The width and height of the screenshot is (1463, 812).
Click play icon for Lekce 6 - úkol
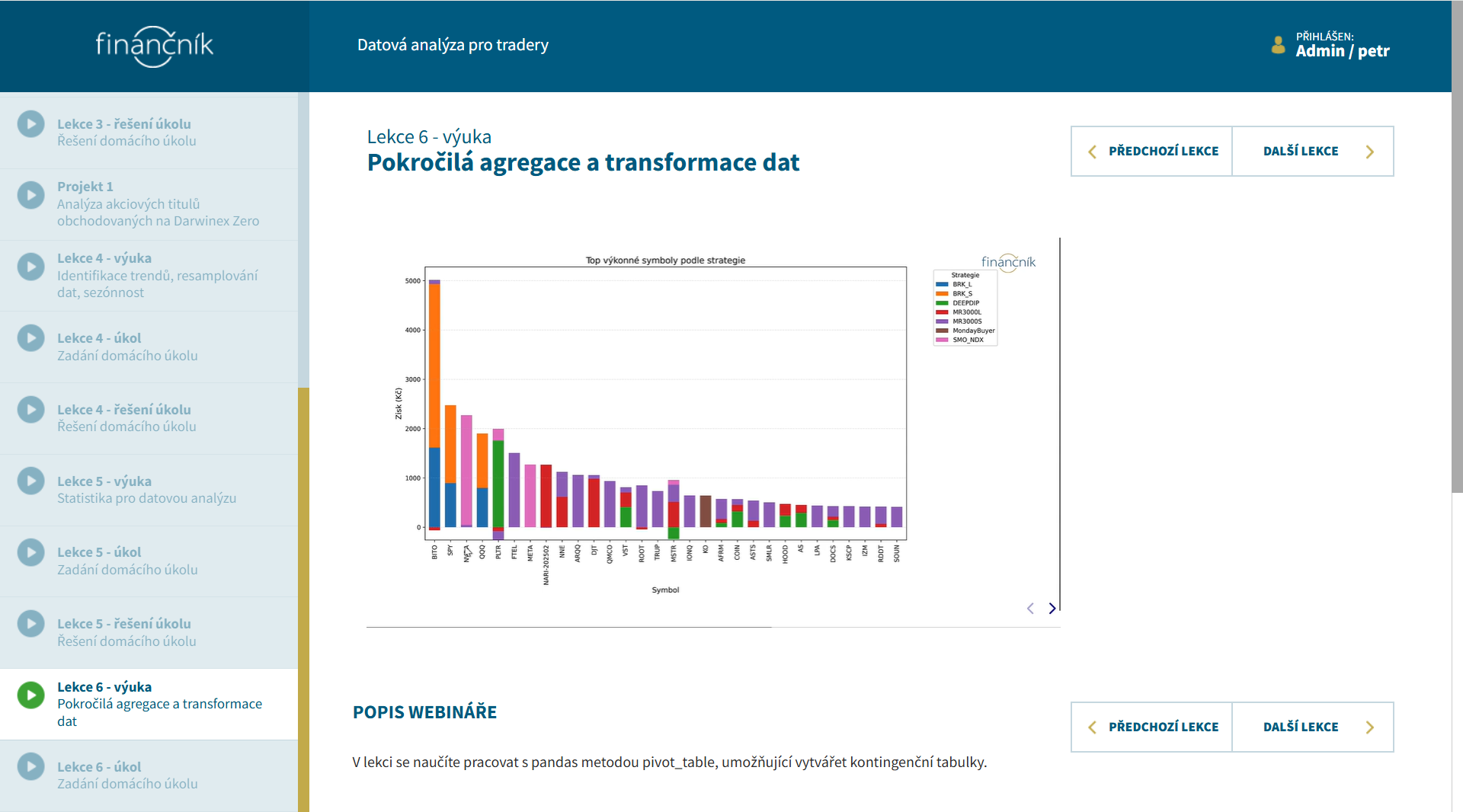(31, 766)
